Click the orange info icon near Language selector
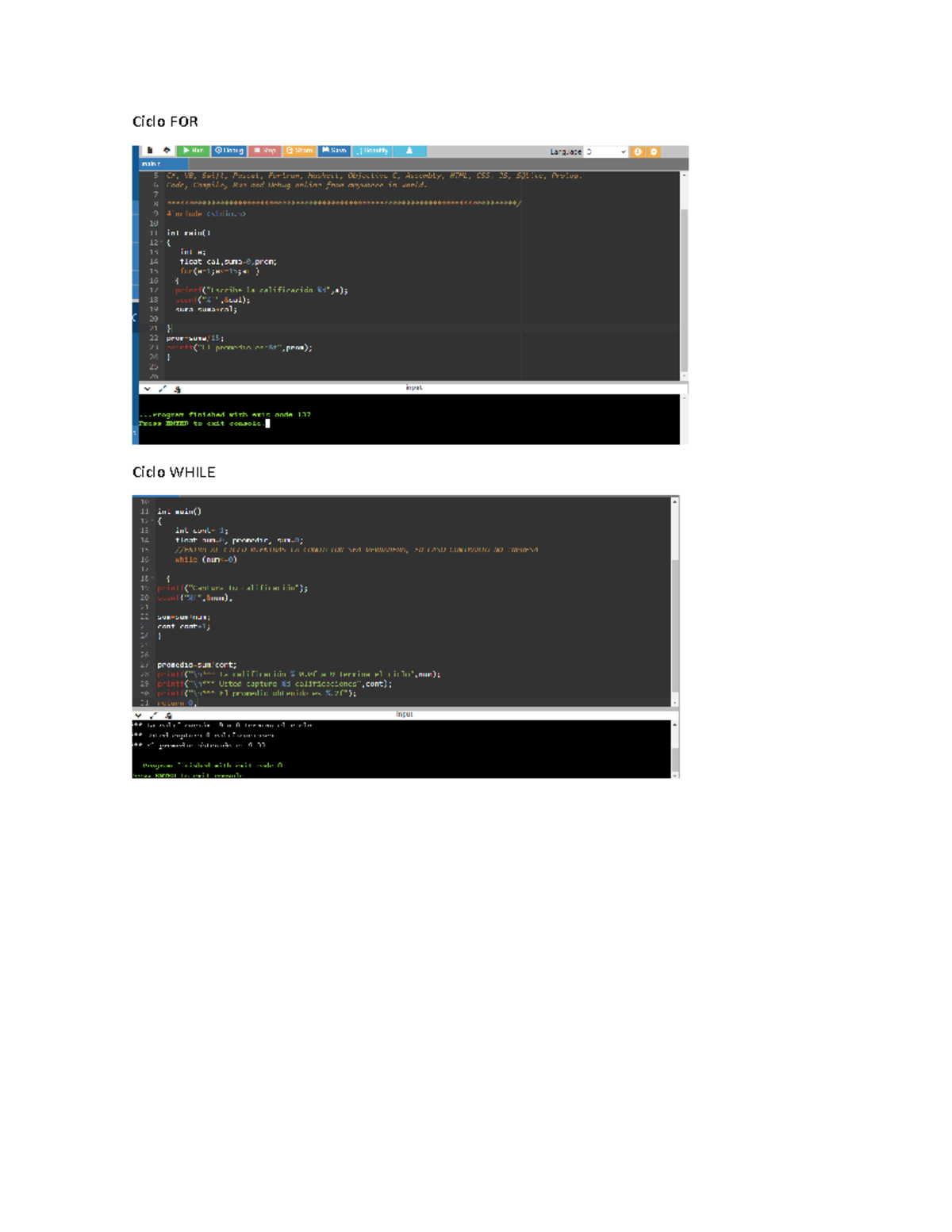 point(636,151)
